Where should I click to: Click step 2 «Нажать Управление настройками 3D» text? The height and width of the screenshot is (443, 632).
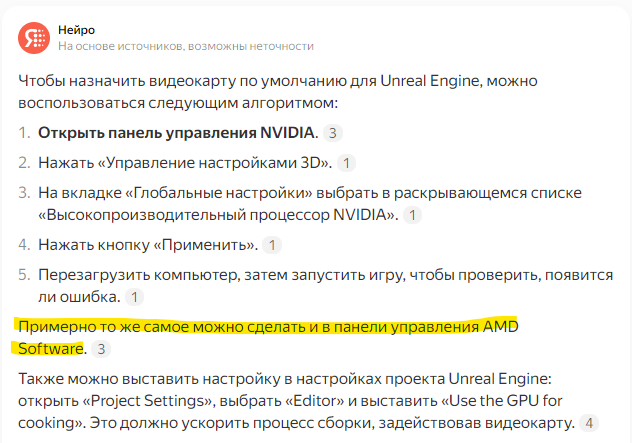pyautogui.click(x=185, y=163)
